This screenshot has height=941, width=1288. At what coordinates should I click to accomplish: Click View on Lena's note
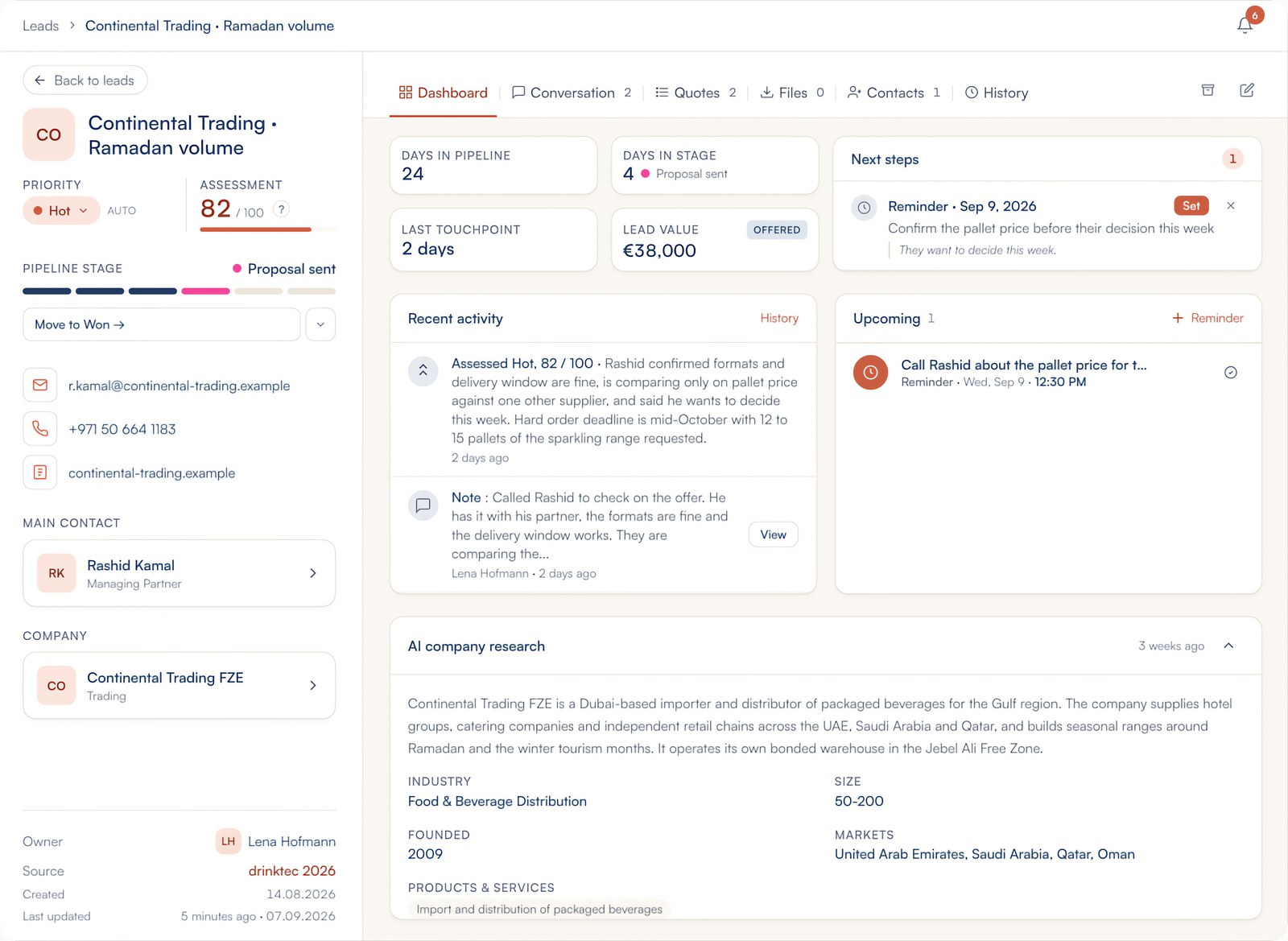tap(774, 534)
